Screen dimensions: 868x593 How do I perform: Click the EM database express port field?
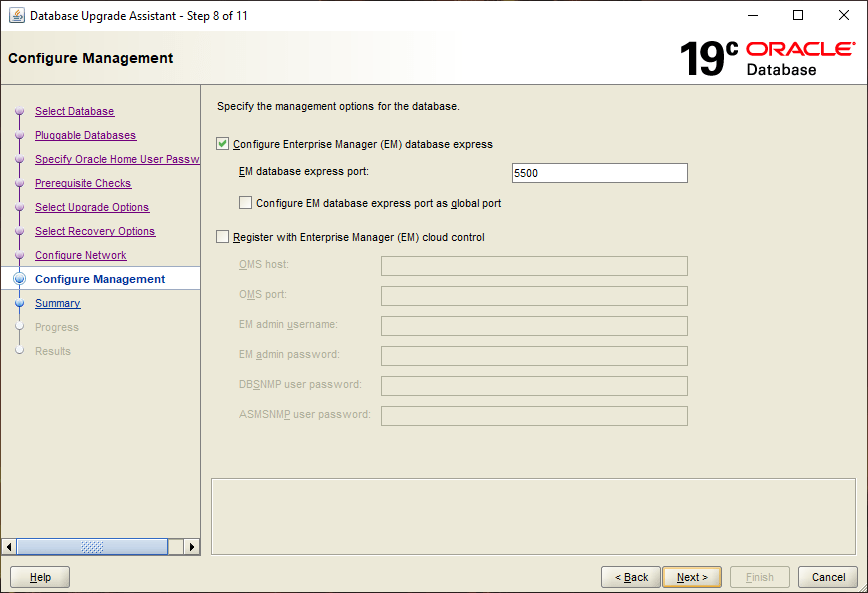(600, 173)
